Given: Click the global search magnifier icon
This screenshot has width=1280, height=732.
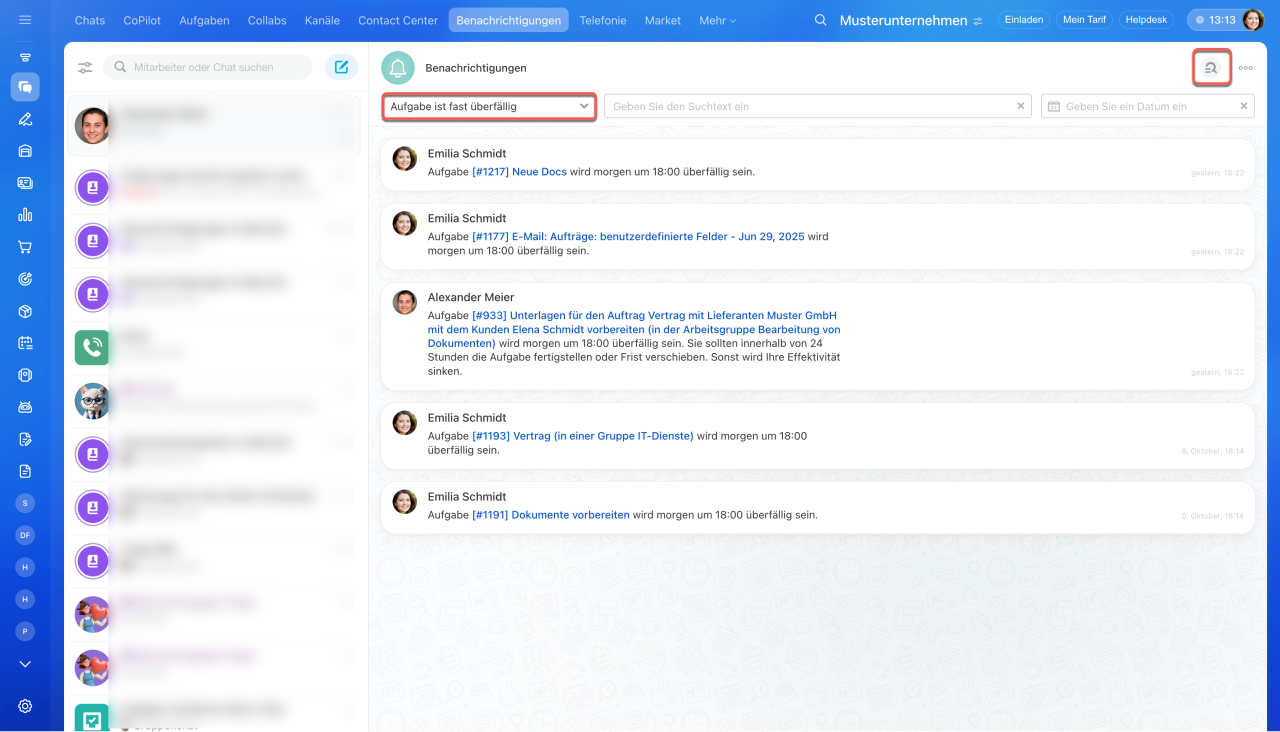Looking at the screenshot, I should coord(821,20).
